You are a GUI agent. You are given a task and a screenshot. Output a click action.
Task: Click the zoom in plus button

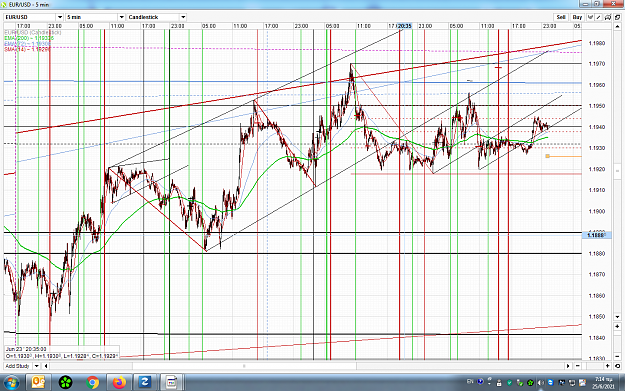607,366
